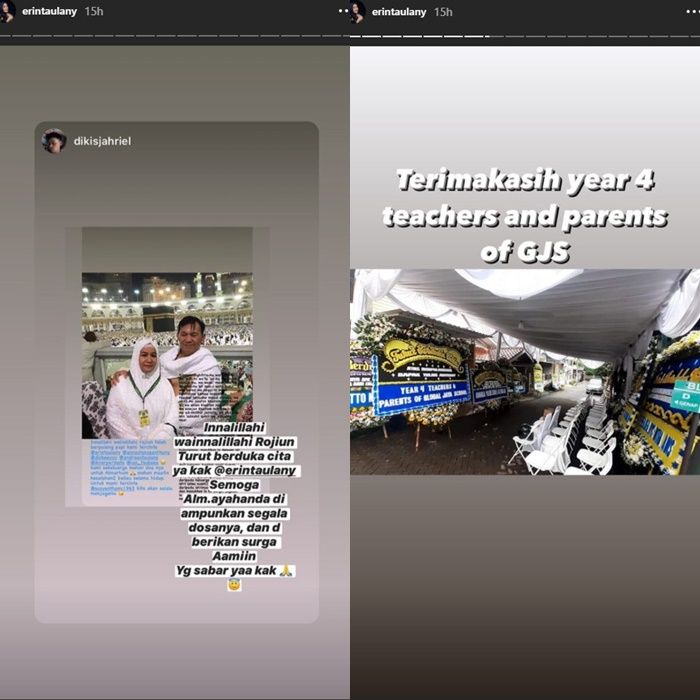
Task: Click the blue Year 4 Teachers flower board
Action: pyautogui.click(x=422, y=385)
